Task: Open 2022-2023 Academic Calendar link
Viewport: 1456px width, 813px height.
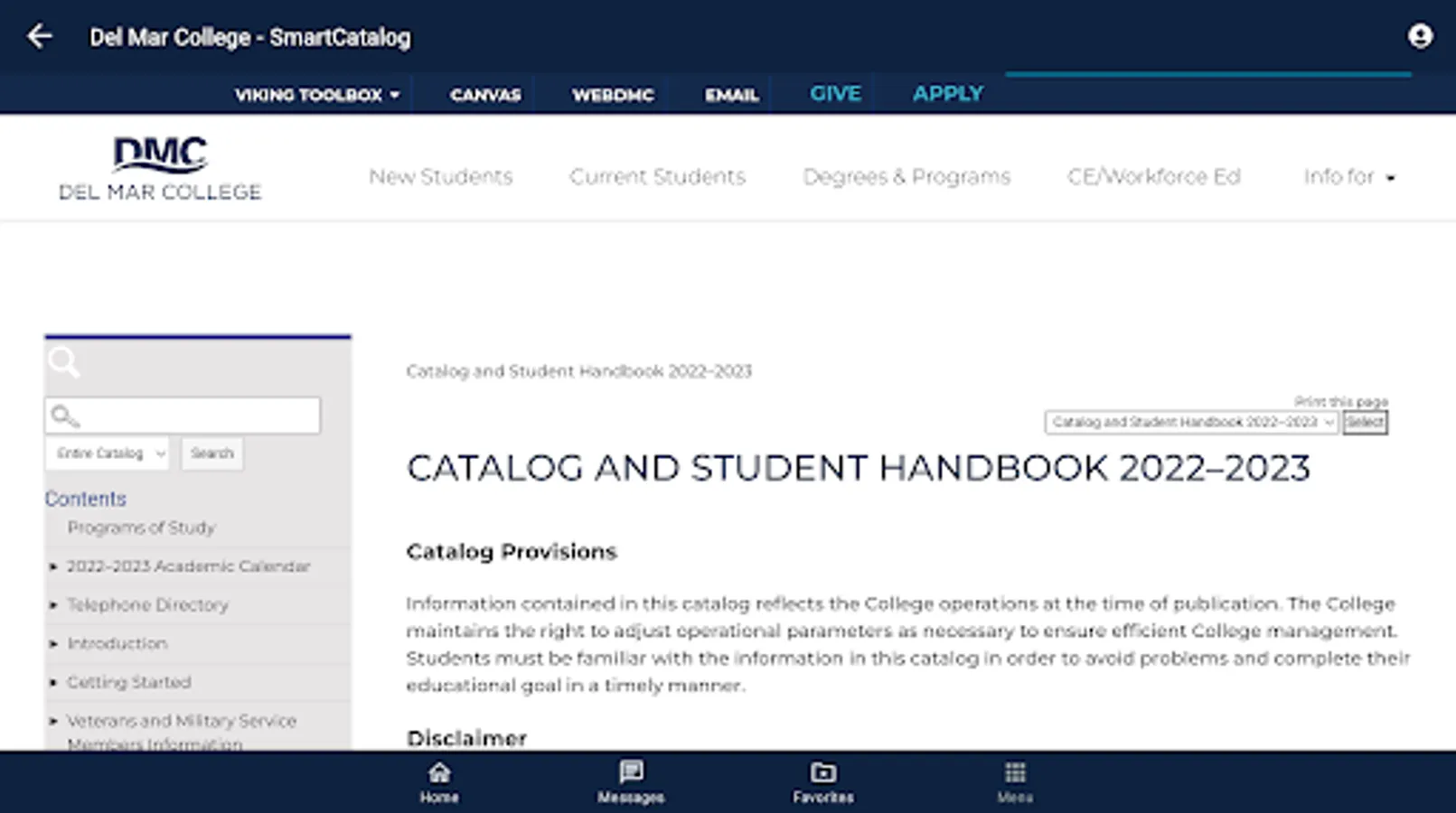Action: point(188,566)
